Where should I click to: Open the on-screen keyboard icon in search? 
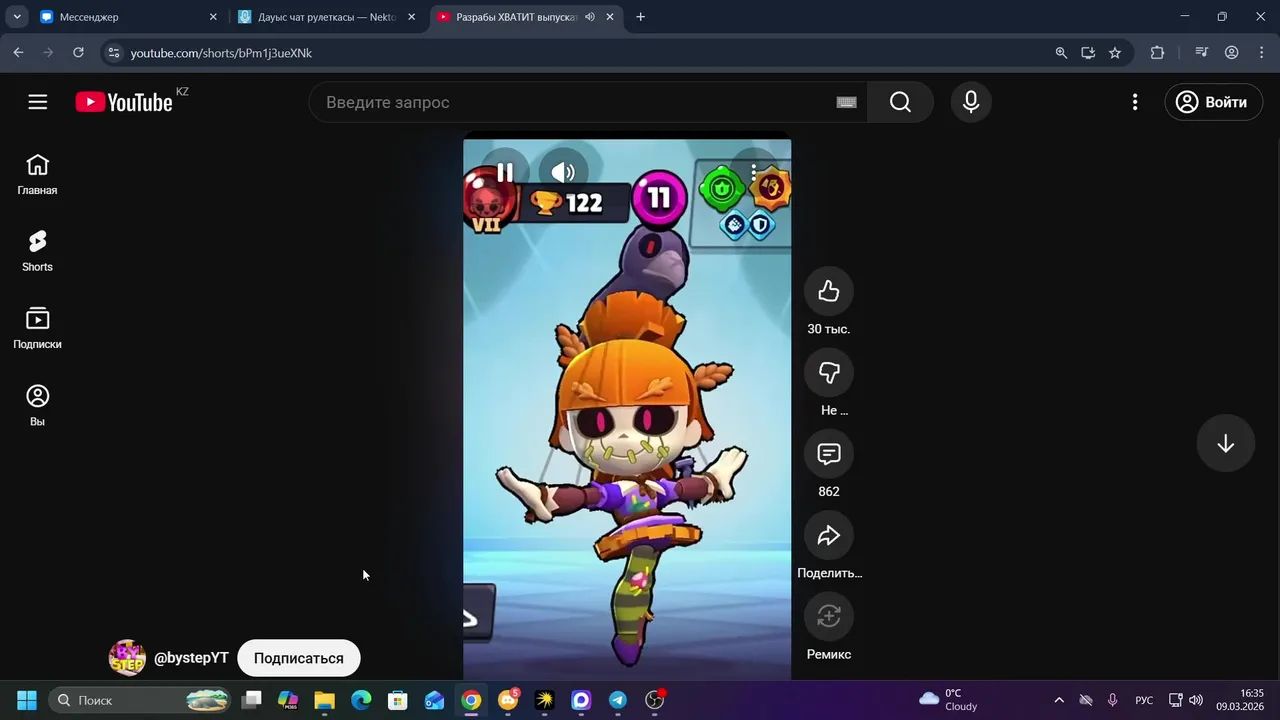(846, 102)
